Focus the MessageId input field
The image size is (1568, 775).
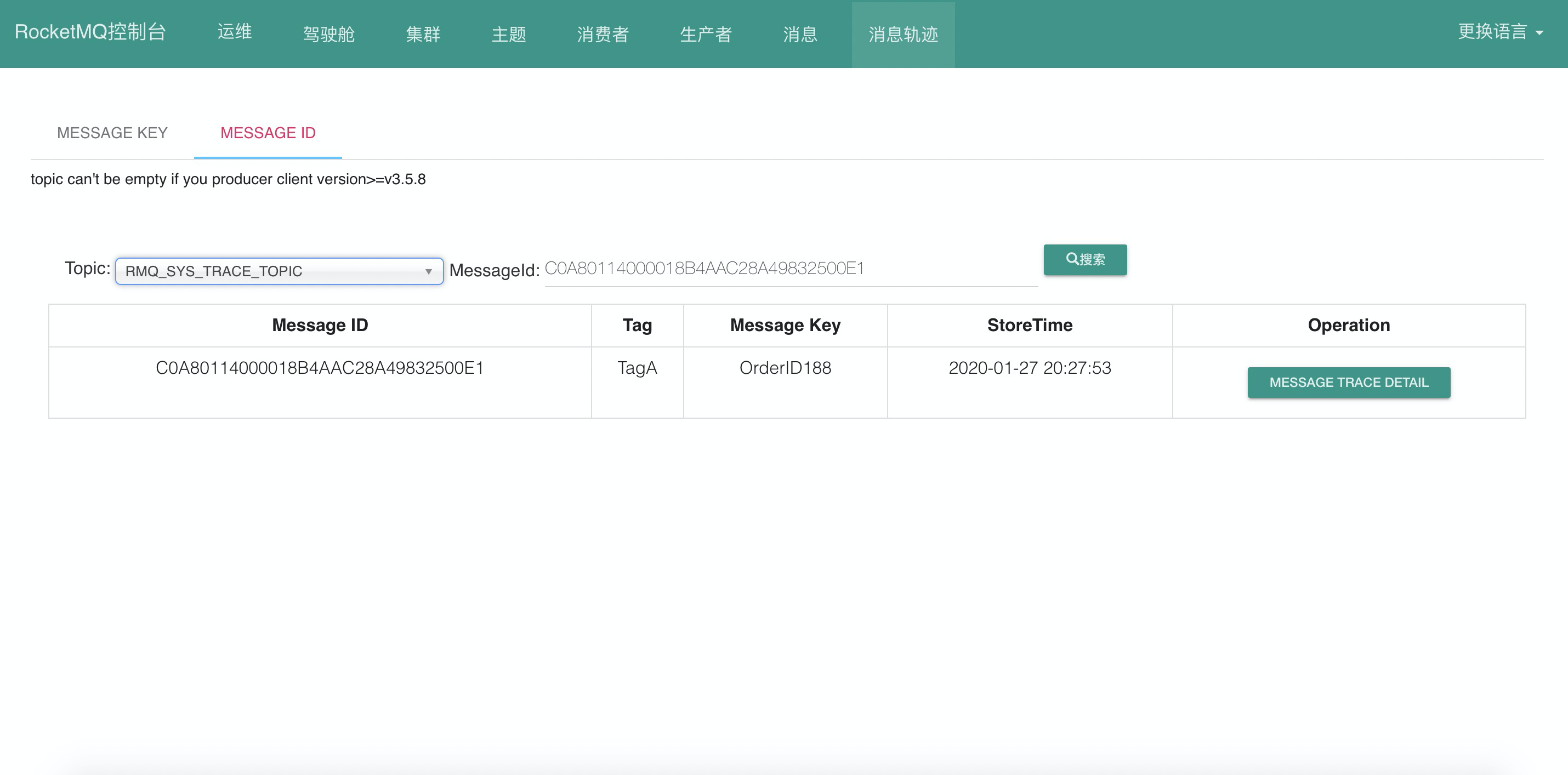click(790, 269)
